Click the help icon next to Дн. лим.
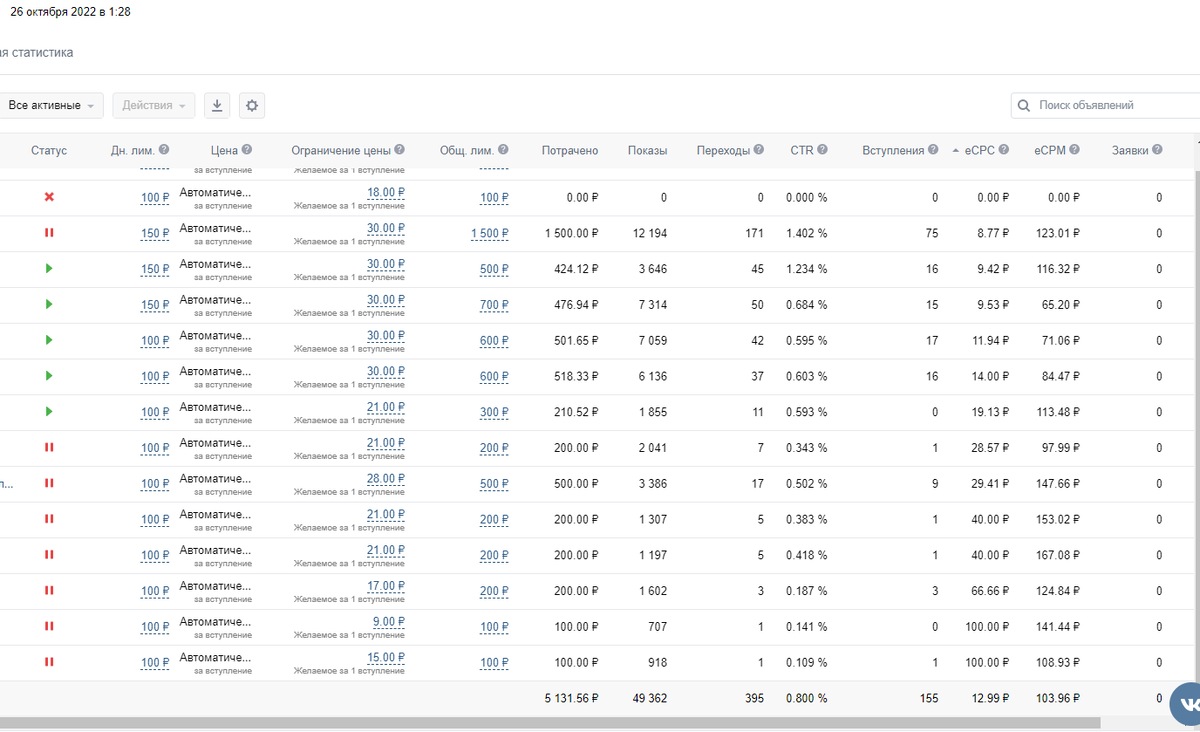 tap(164, 150)
